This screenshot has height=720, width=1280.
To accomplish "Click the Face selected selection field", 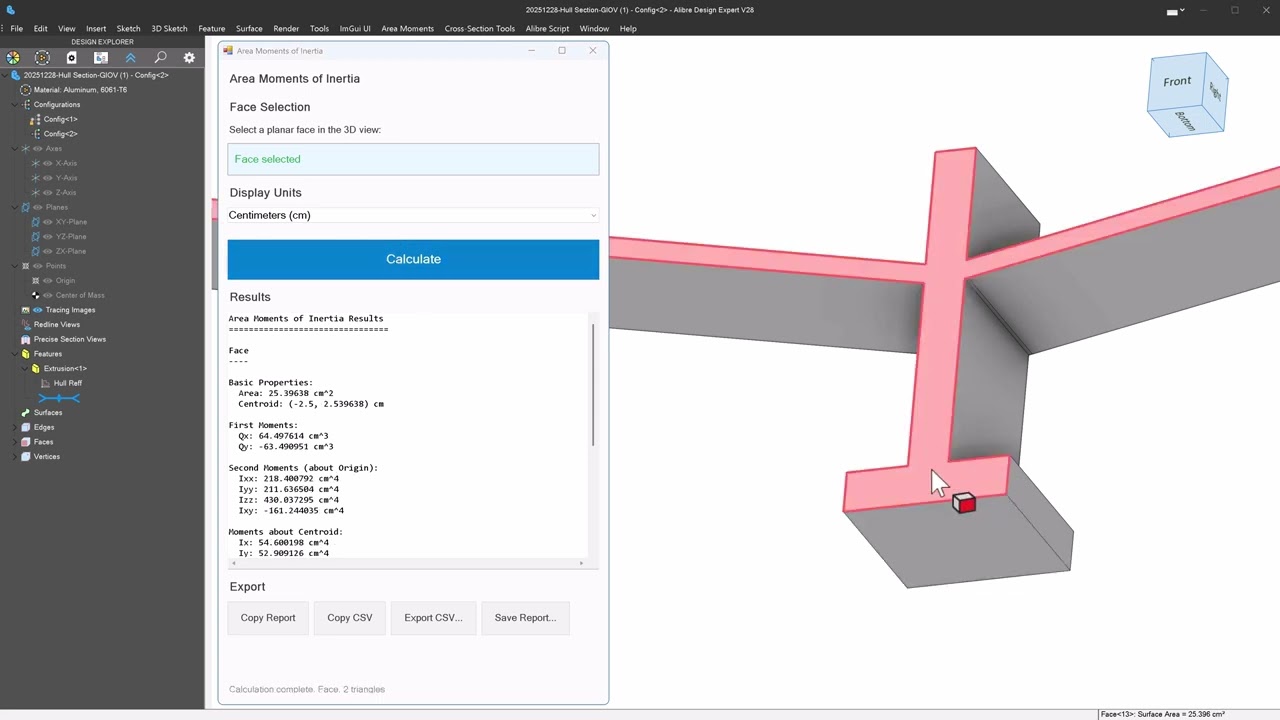I will (x=413, y=159).
